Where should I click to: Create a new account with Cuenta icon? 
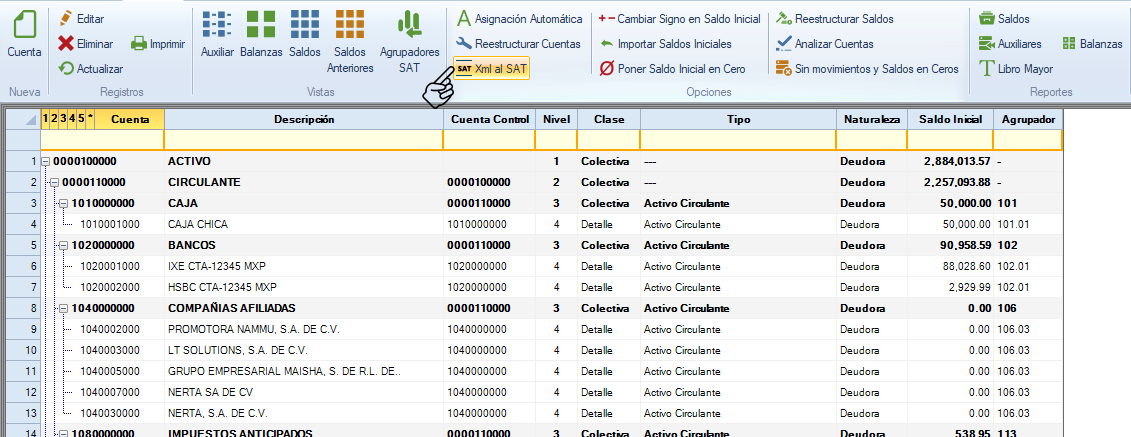click(x=23, y=35)
